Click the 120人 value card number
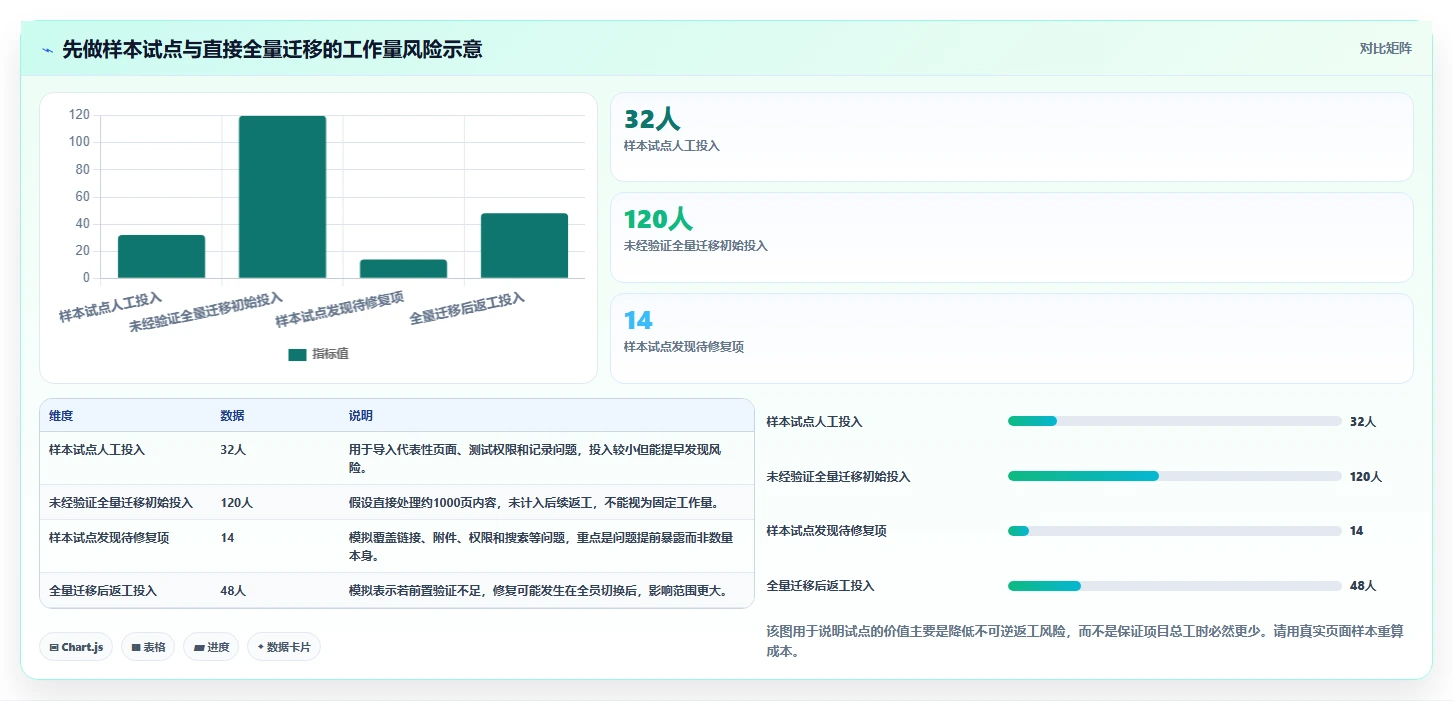The image size is (1453, 701). coord(658,219)
